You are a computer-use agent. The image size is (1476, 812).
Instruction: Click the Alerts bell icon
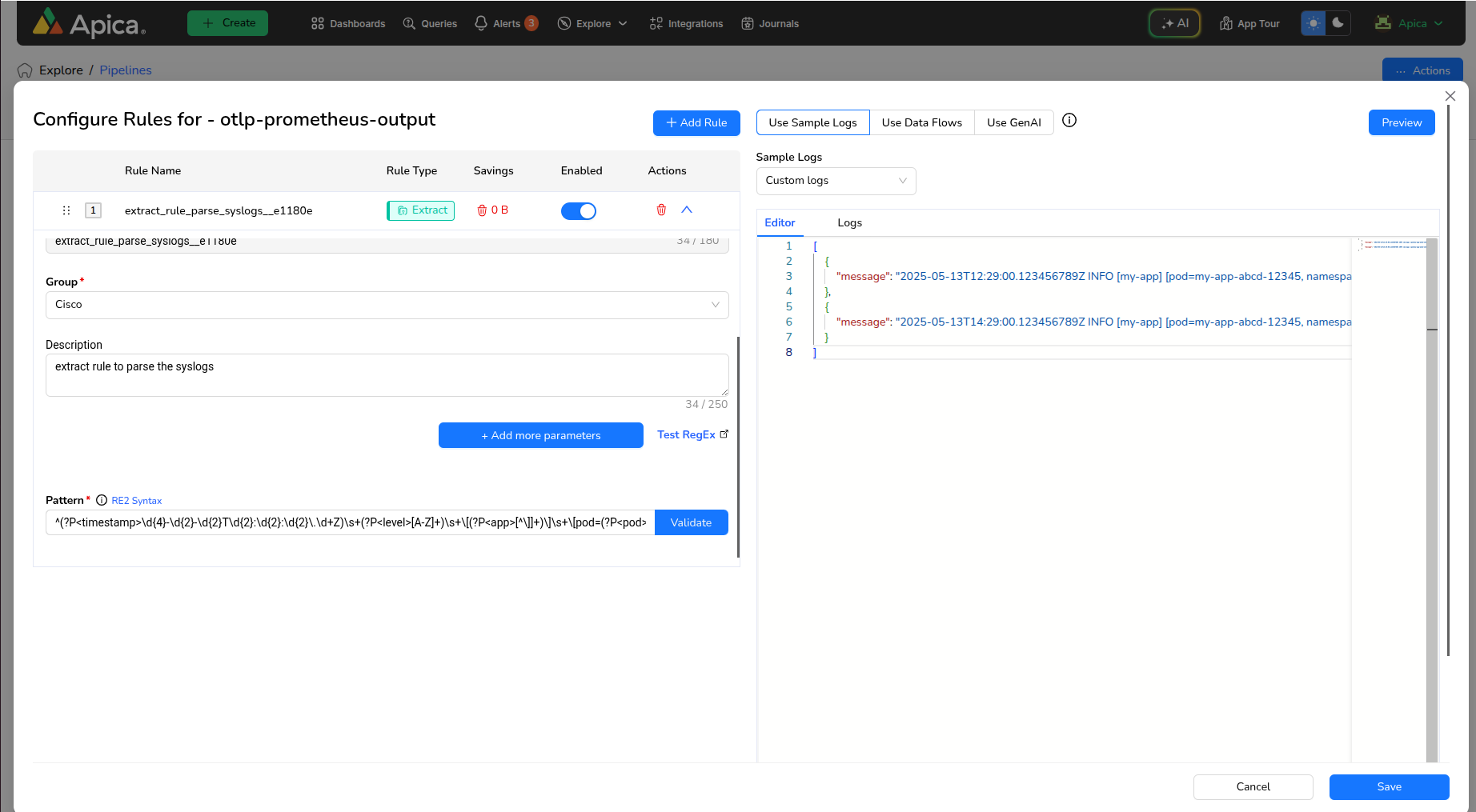(x=481, y=23)
